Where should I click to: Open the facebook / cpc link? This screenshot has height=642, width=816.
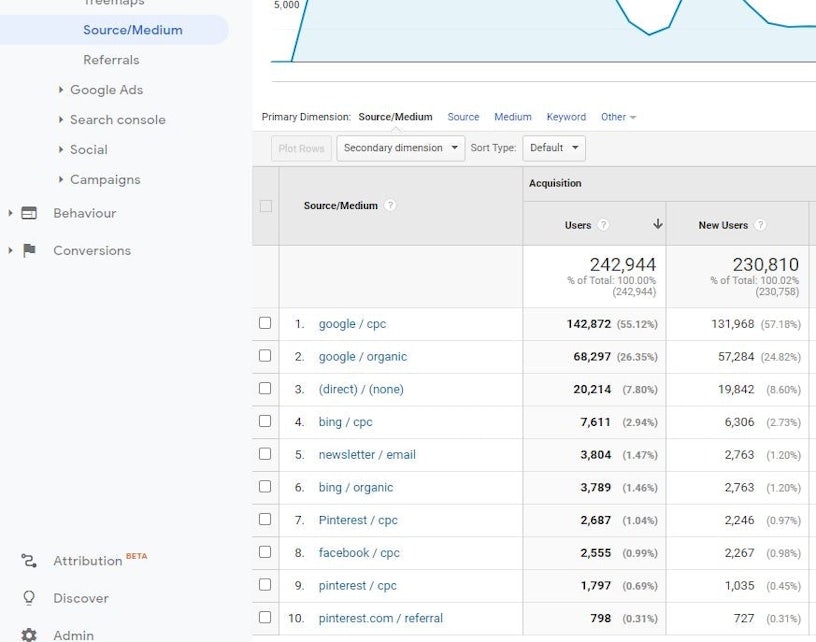(x=359, y=553)
